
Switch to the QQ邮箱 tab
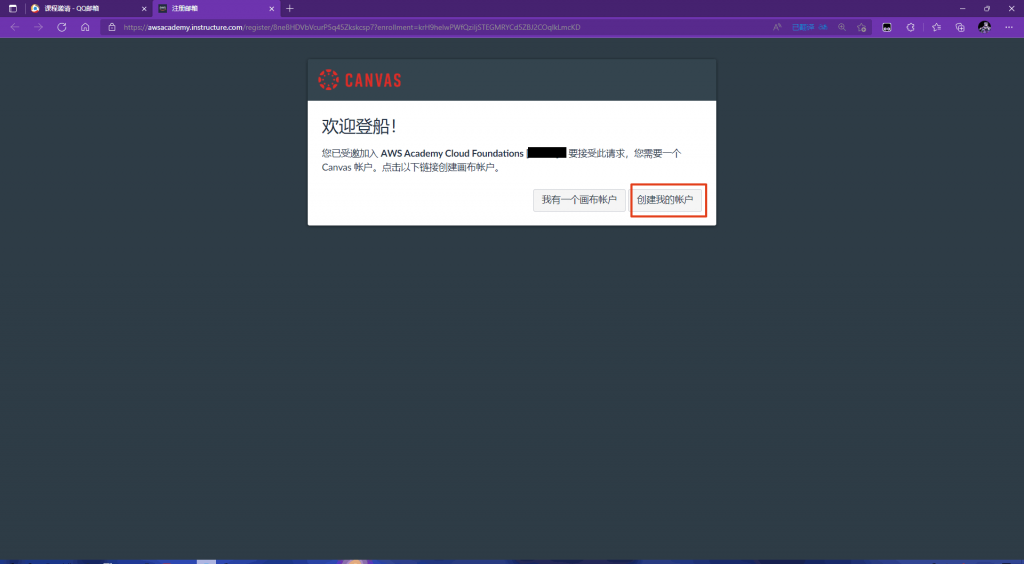coord(88,8)
